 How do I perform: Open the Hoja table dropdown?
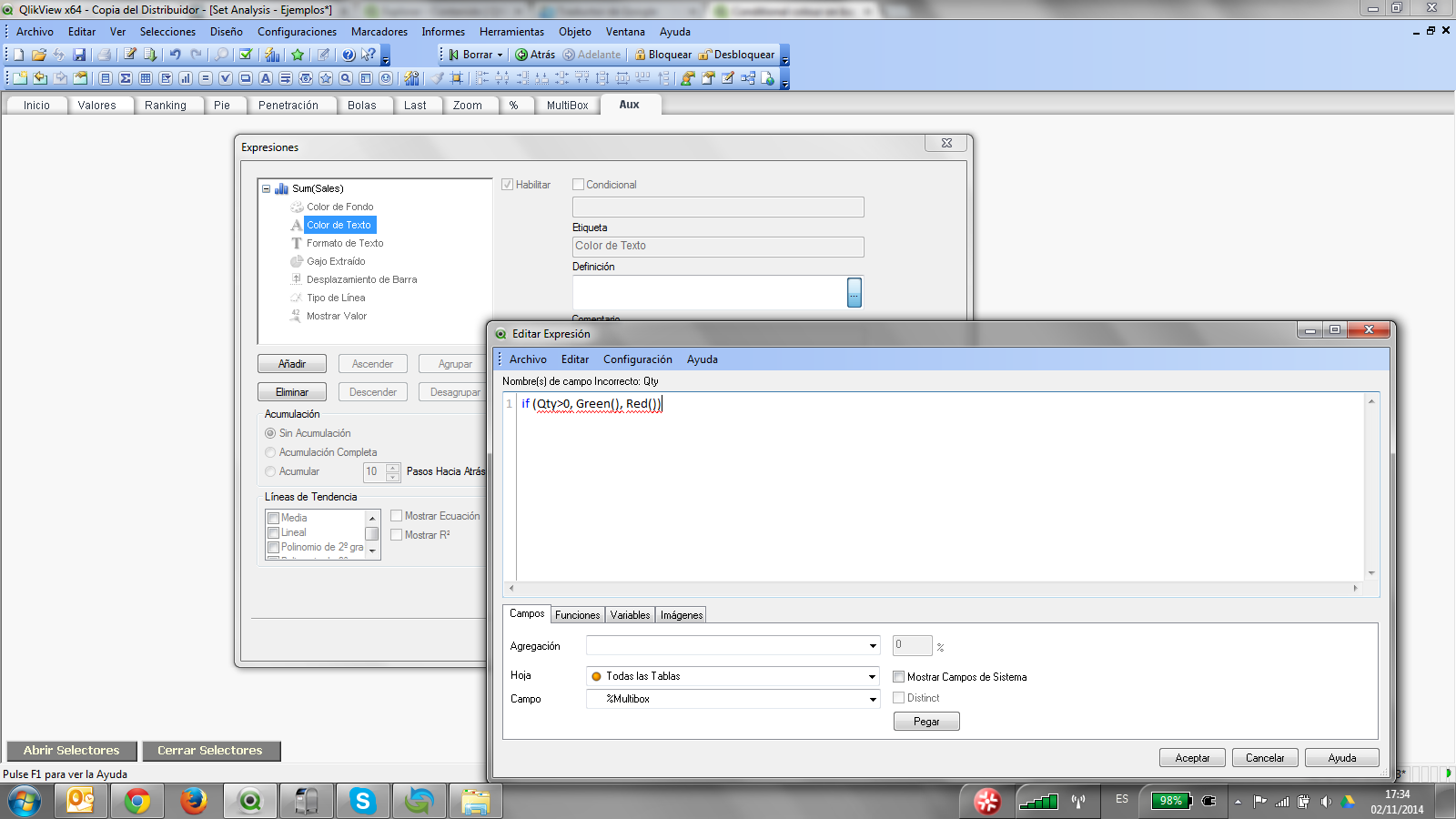point(873,676)
